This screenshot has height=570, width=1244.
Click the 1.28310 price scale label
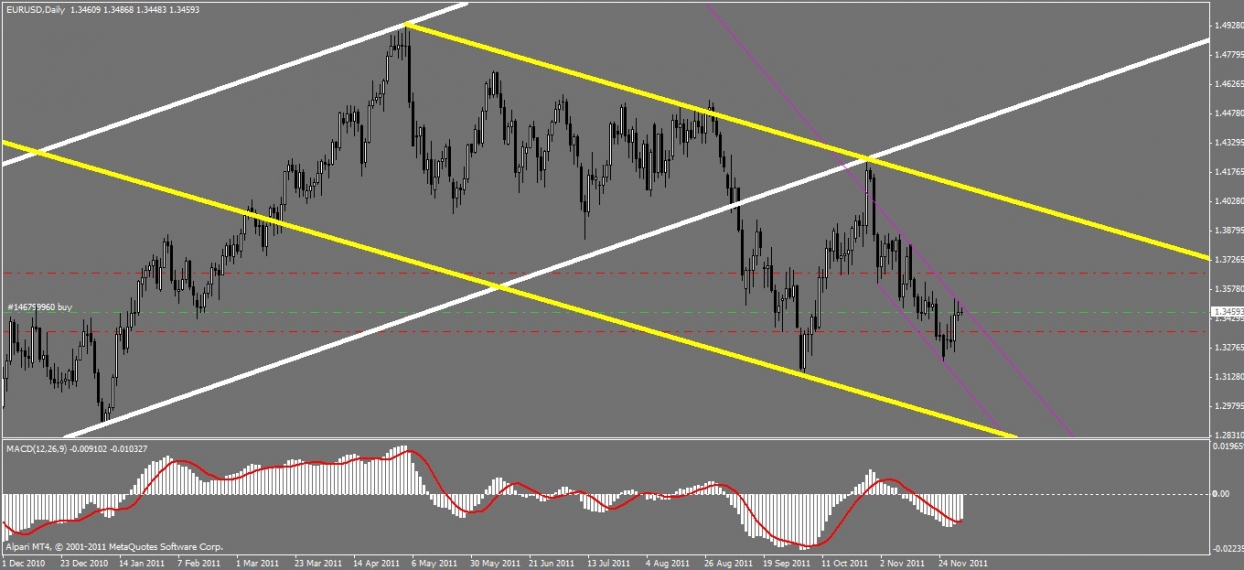tap(1225, 435)
